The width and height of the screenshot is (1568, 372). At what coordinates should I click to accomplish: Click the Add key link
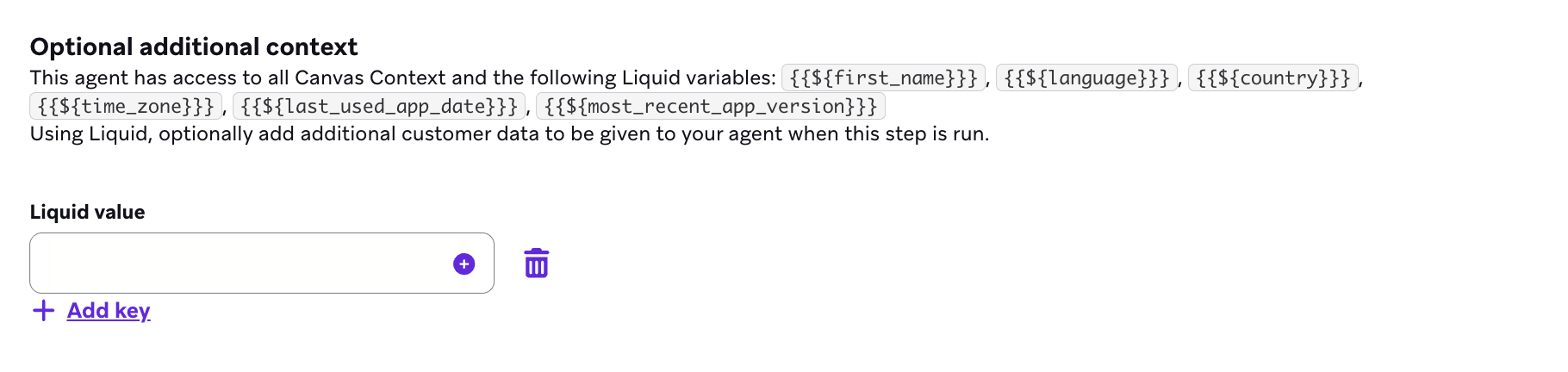click(x=109, y=311)
